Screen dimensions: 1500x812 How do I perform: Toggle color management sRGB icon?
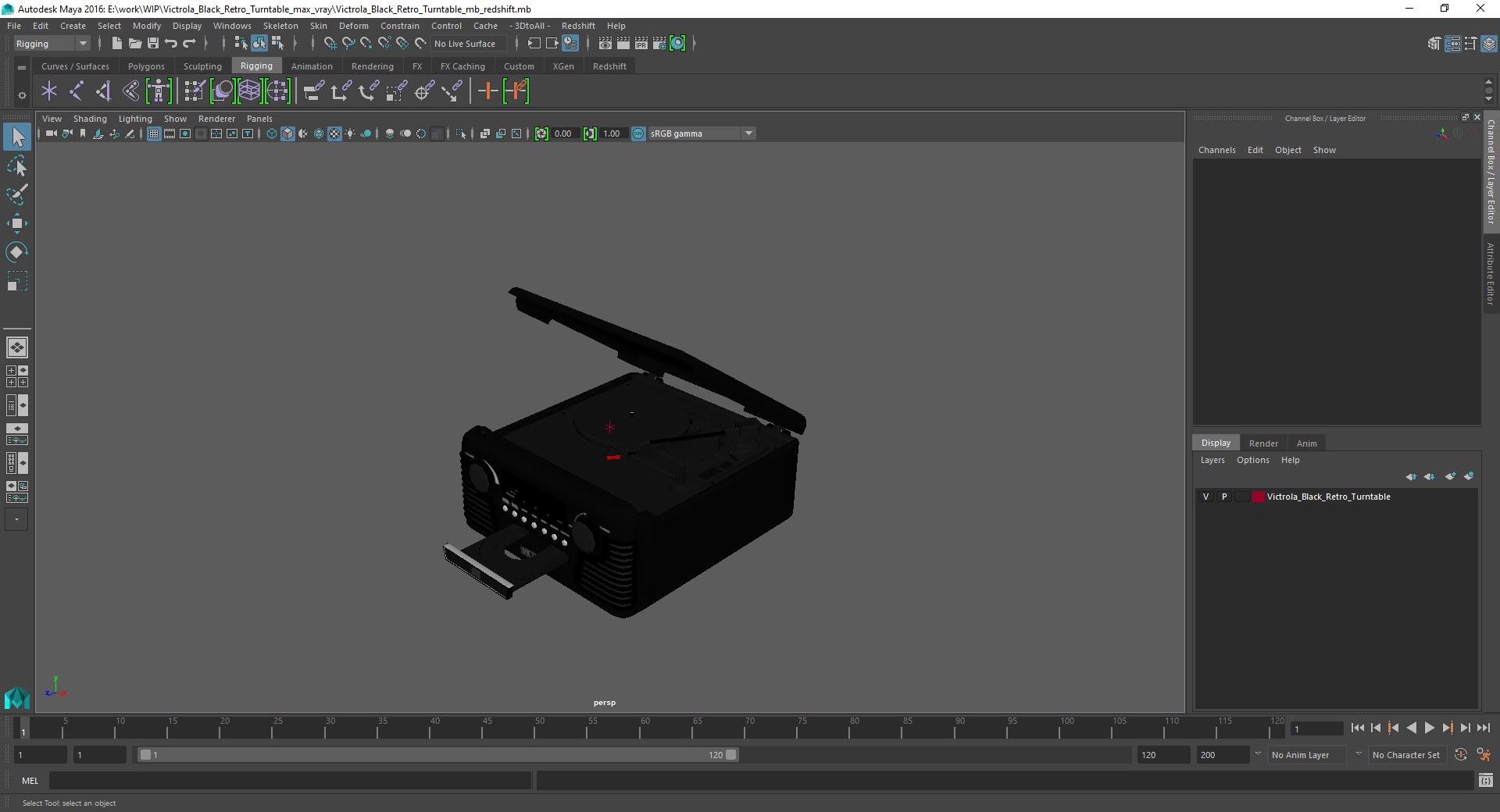[638, 134]
